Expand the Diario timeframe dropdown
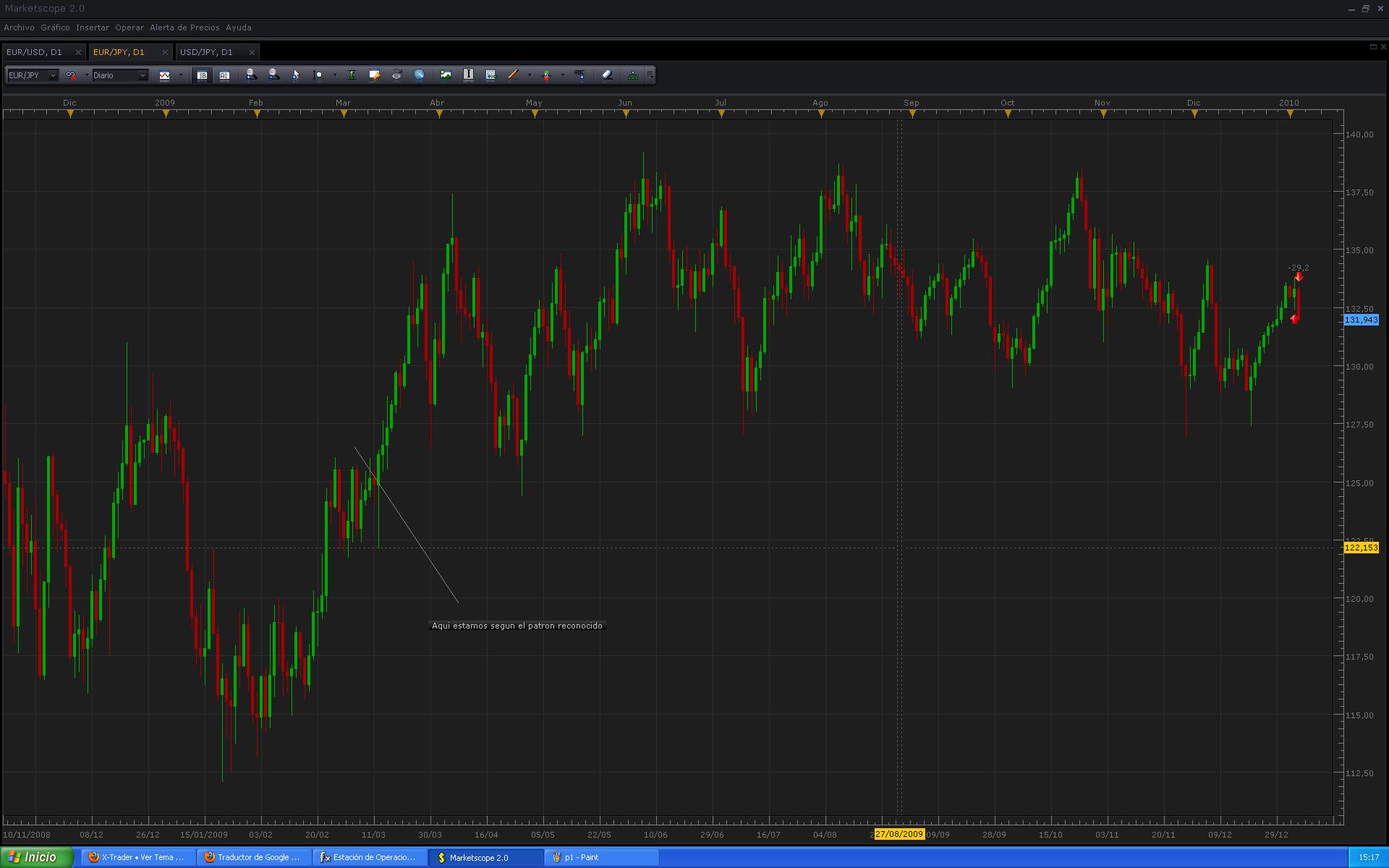 pos(143,75)
